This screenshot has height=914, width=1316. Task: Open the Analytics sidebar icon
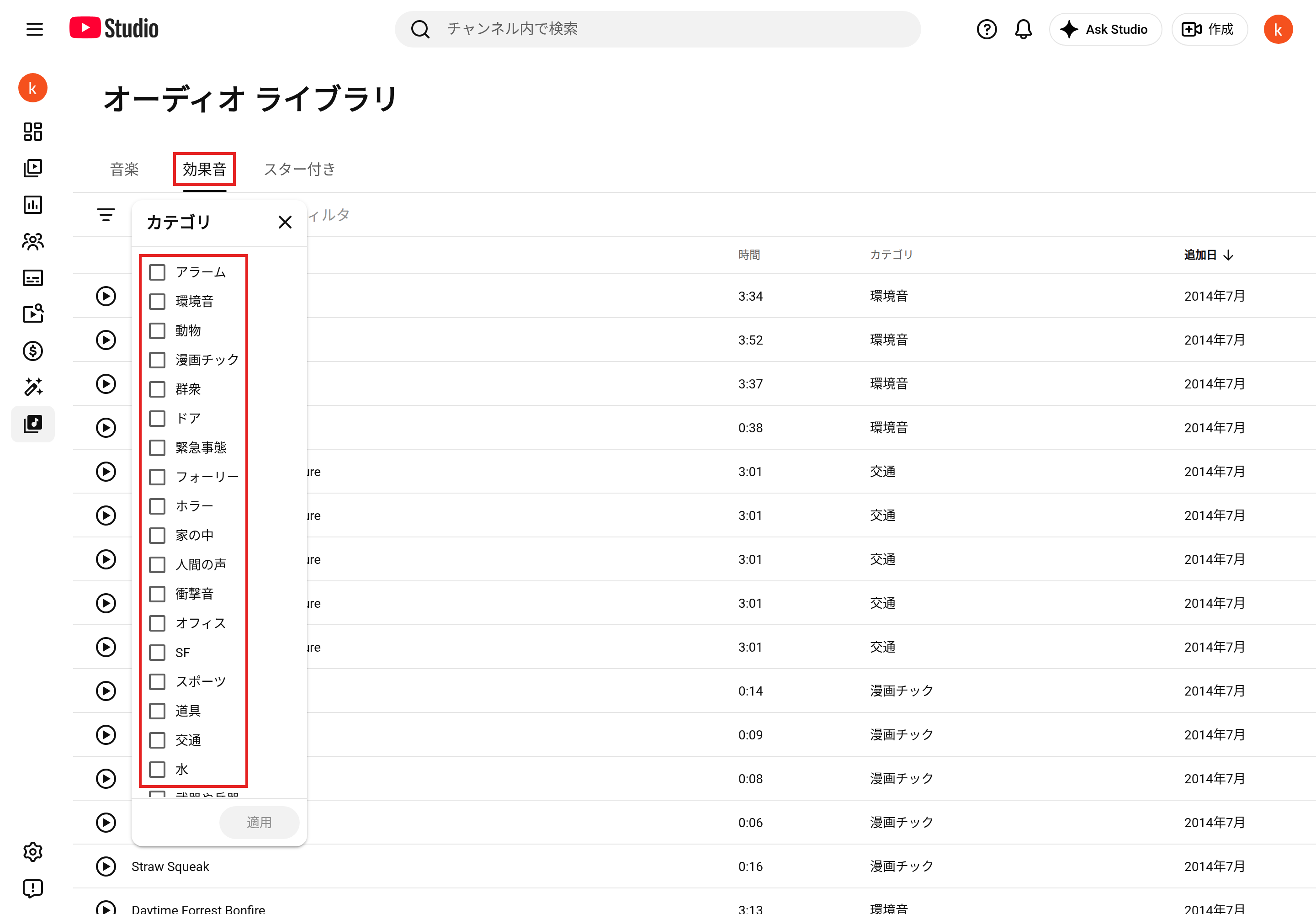32,205
